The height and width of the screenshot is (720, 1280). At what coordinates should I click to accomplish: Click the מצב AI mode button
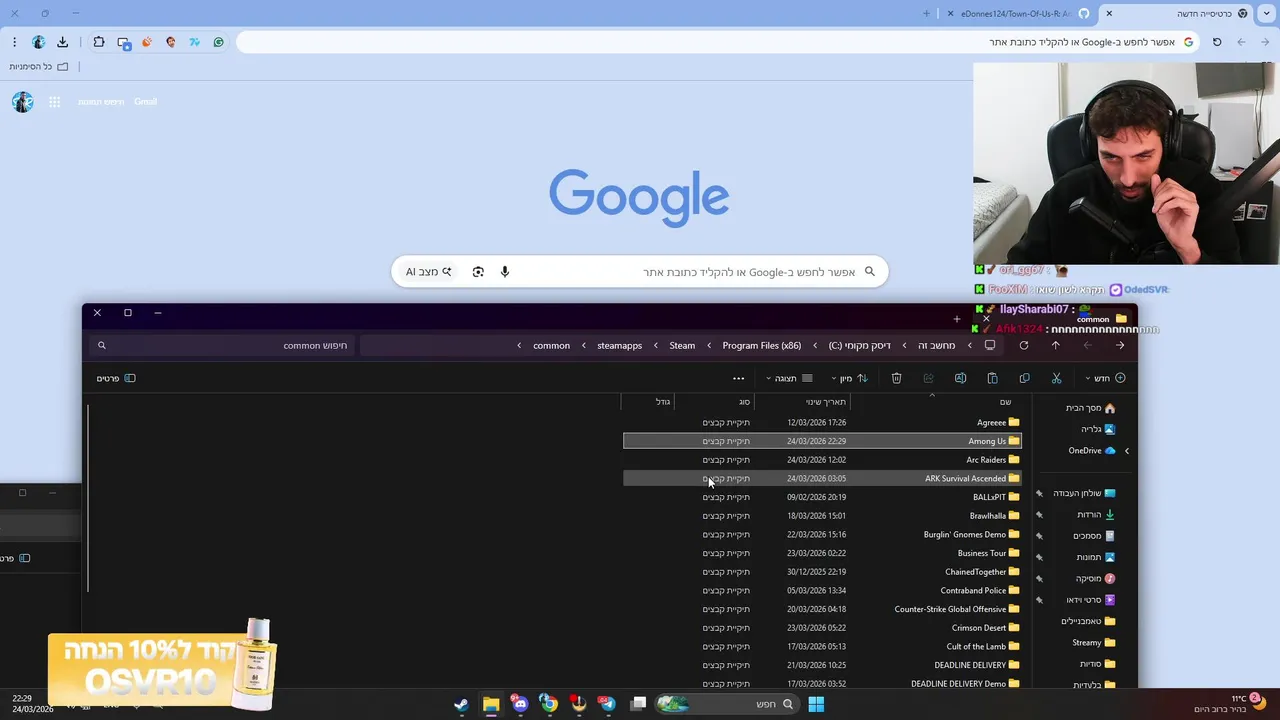pos(428,272)
